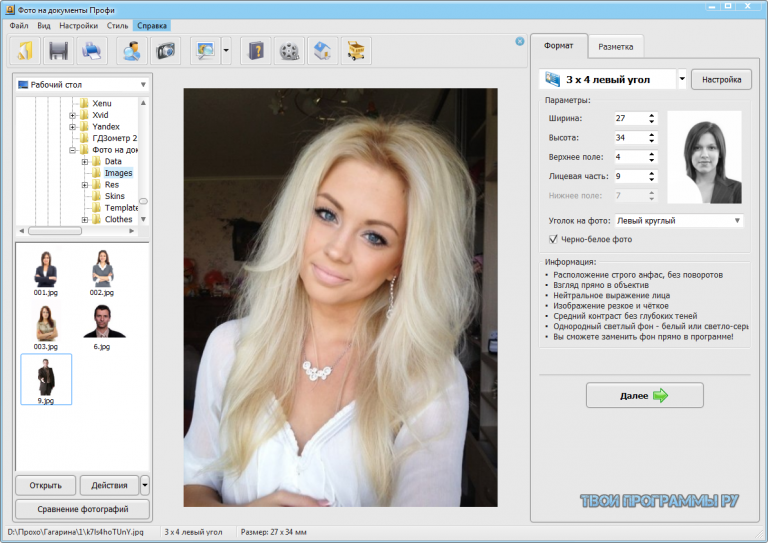Click the Открыть button
Screen dimensions: 768x543
click(x=46, y=485)
